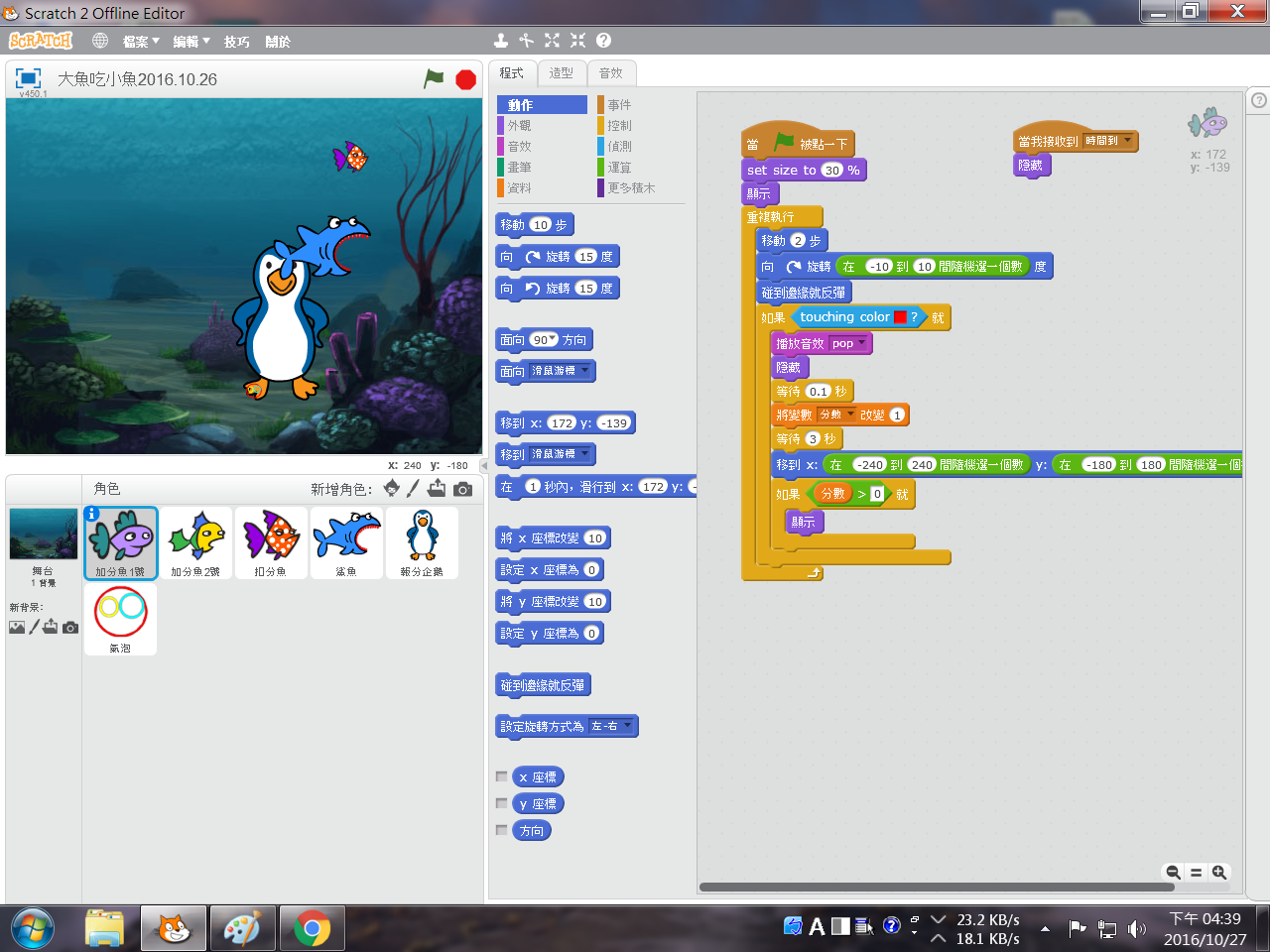Choose new sprite from library icon
Image resolution: width=1270 pixels, height=952 pixels.
point(392,488)
